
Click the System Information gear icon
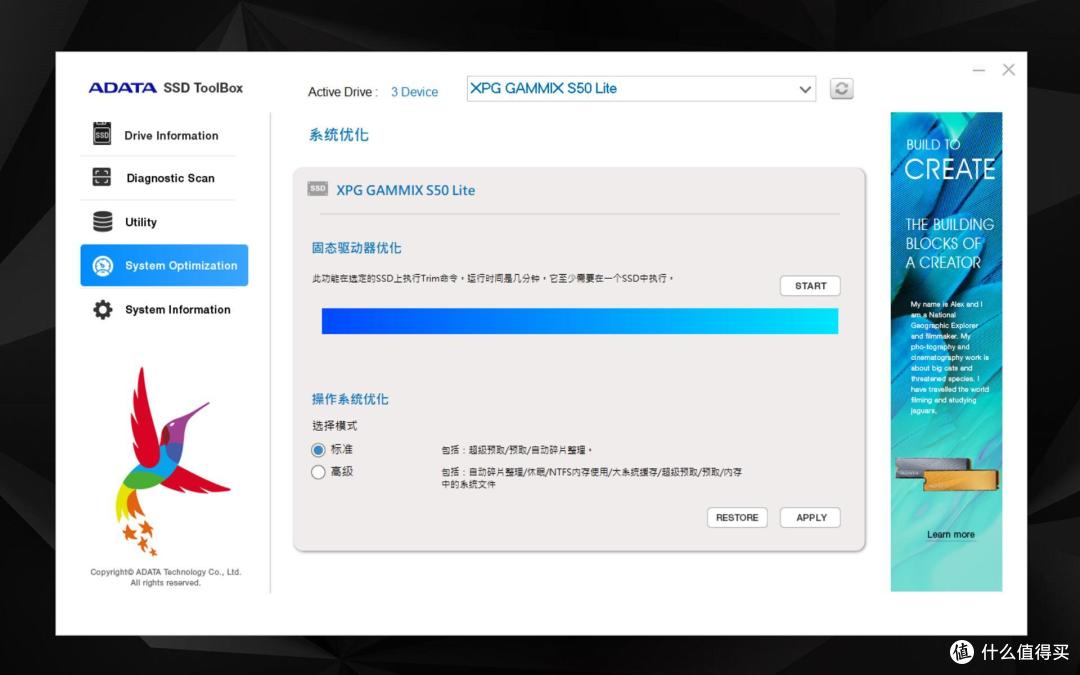[x=103, y=309]
